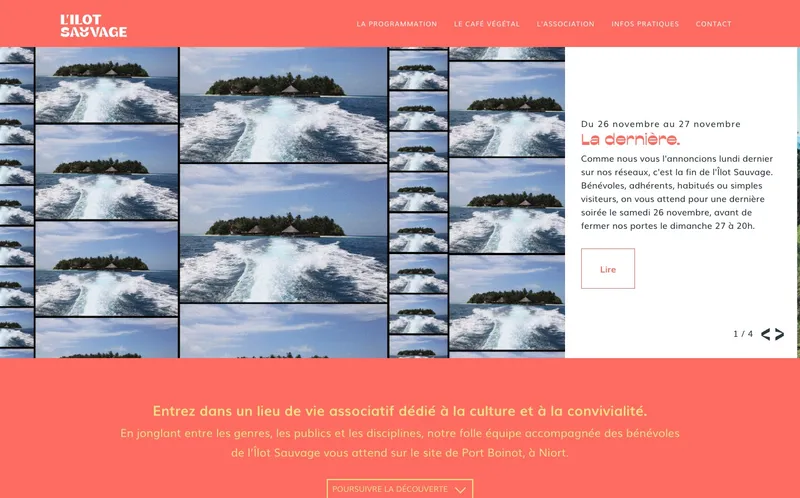Open La Programmation menu item
Viewport: 800px width, 498px height.
pyautogui.click(x=397, y=24)
